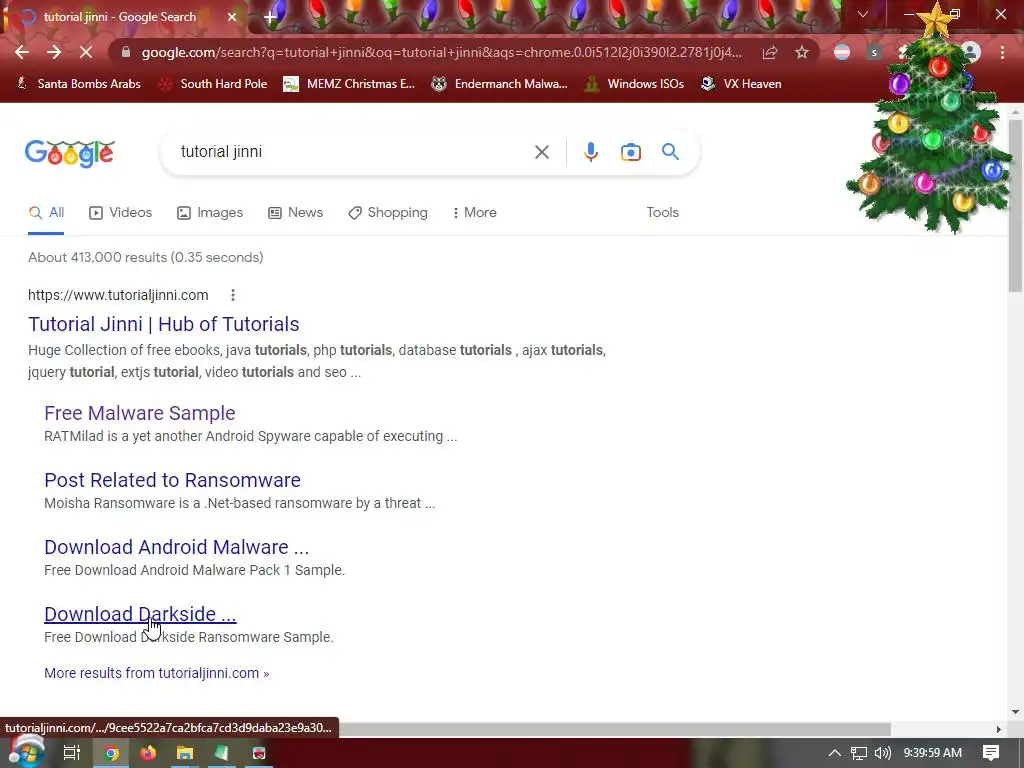Image resolution: width=1024 pixels, height=768 pixels.
Task: Clear the search query with the X
Action: (x=541, y=152)
